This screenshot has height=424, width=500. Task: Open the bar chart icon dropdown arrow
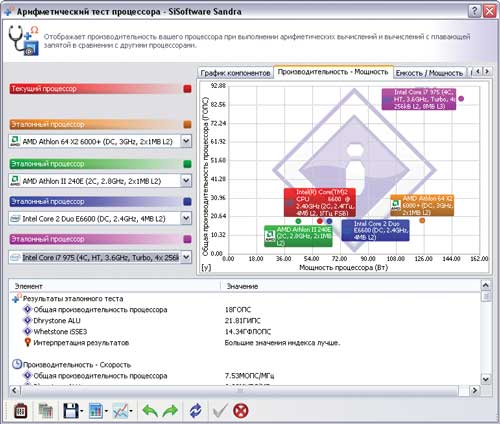click(x=106, y=411)
